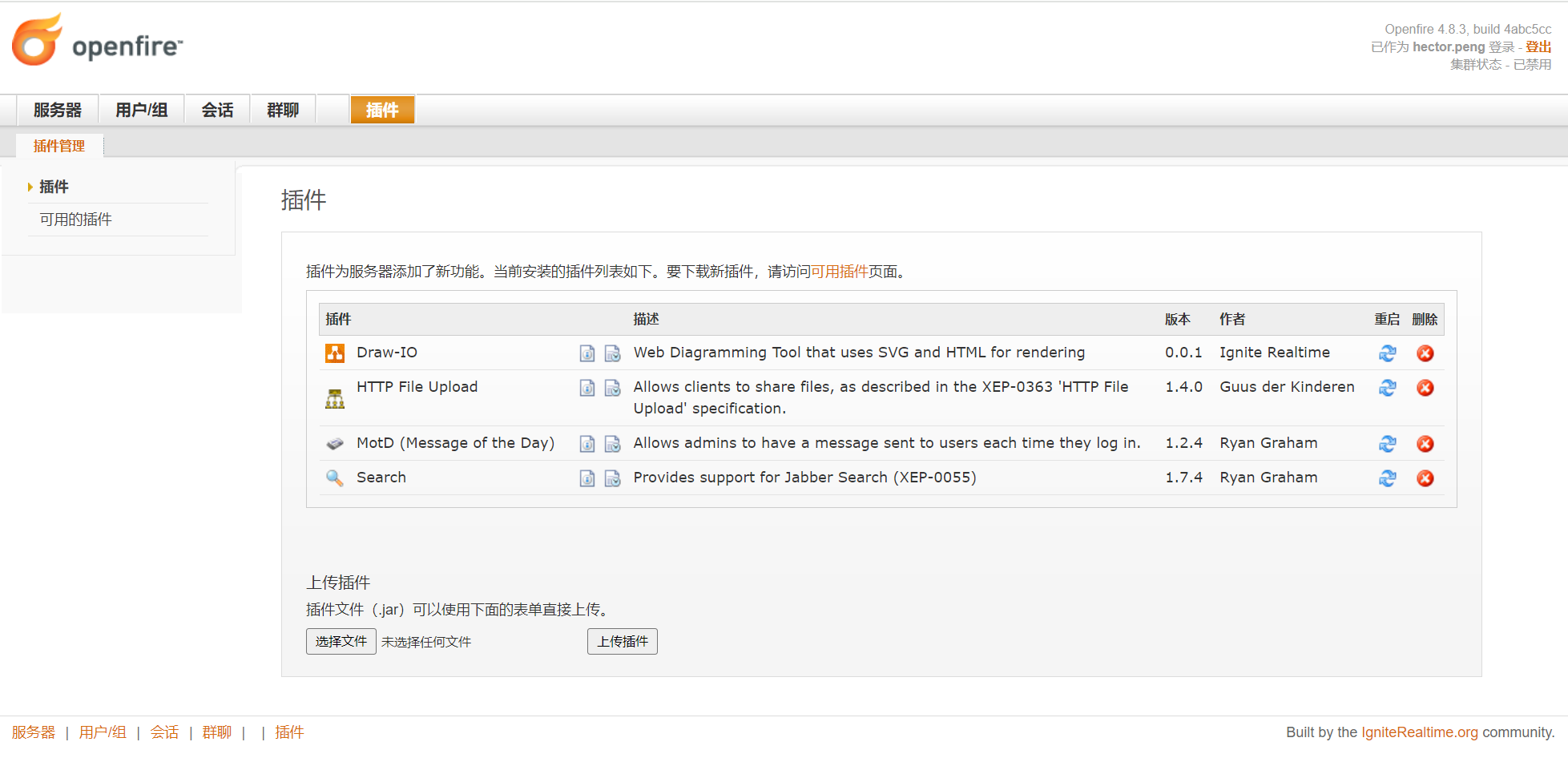Open MotD changelog icon
The width and height of the screenshot is (1568, 762).
point(613,444)
